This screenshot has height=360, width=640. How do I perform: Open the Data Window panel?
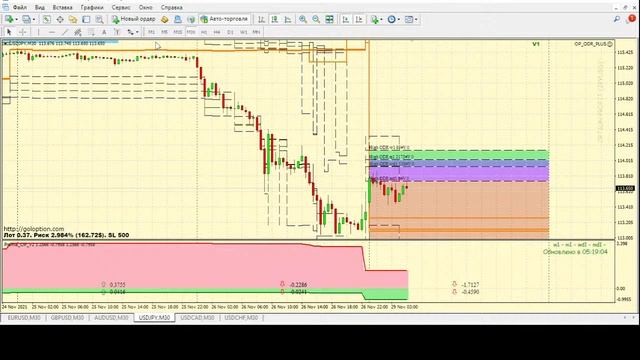(60, 19)
